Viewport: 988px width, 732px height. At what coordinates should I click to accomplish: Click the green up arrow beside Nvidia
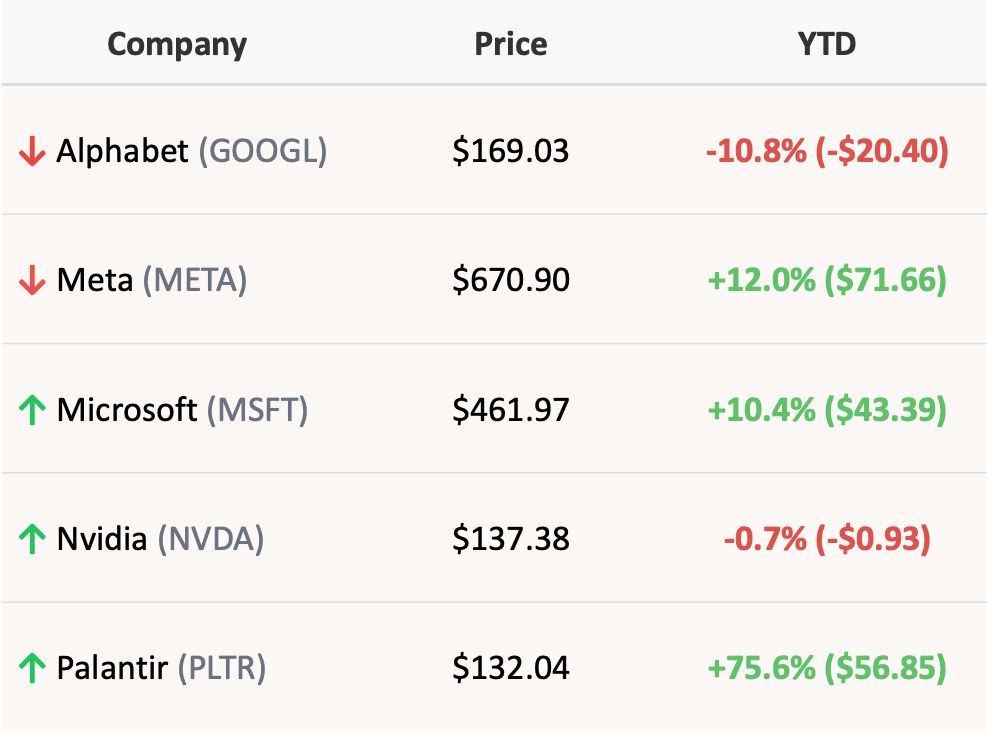pyautogui.click(x=33, y=539)
